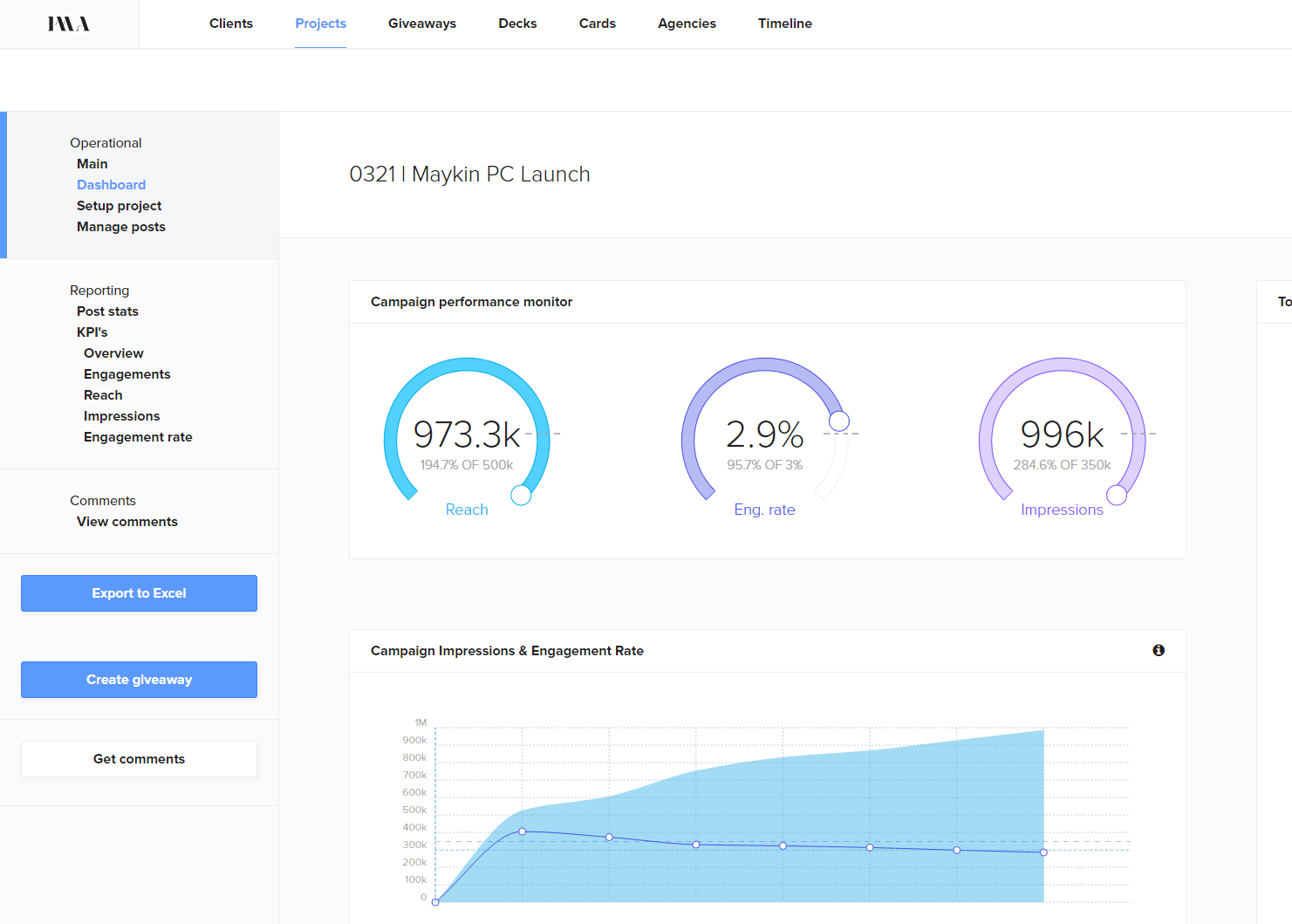Navigate to the Agencies tab
This screenshot has height=924, width=1292.
point(687,24)
